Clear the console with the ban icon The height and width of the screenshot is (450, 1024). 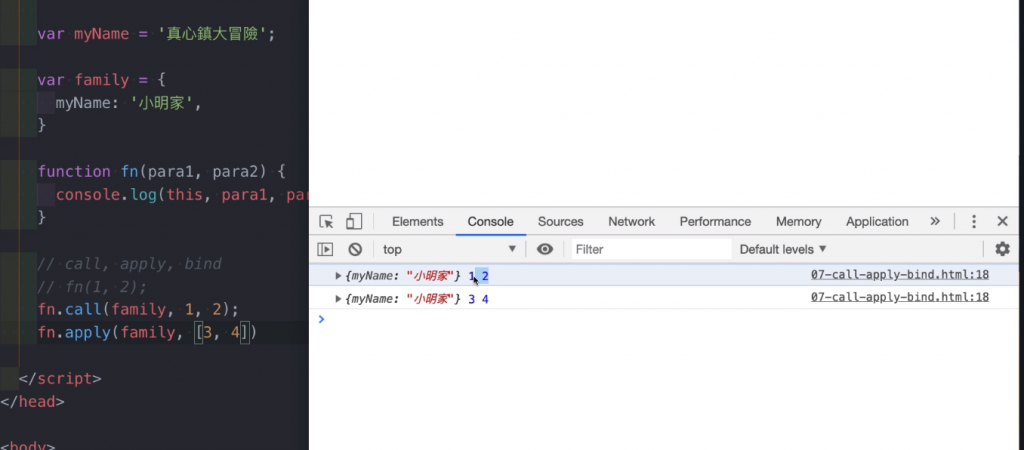click(355, 249)
